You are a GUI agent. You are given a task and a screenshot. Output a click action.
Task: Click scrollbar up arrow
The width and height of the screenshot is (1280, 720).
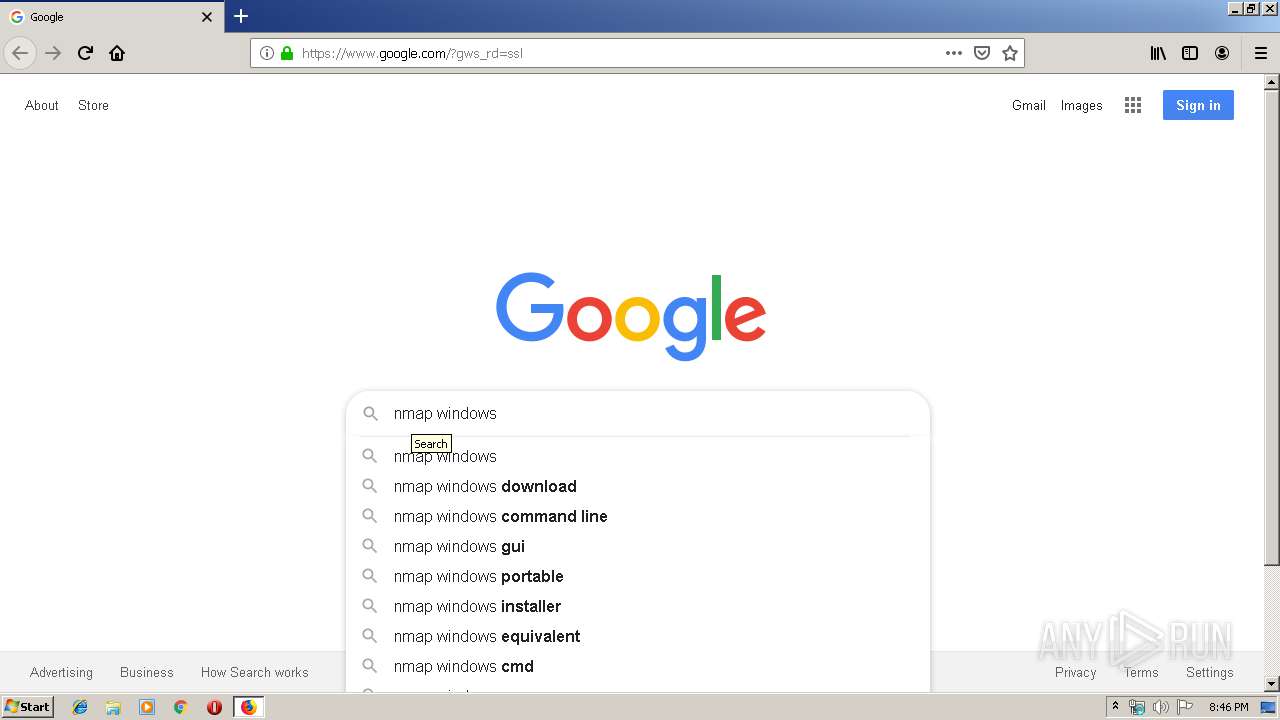point(1272,82)
